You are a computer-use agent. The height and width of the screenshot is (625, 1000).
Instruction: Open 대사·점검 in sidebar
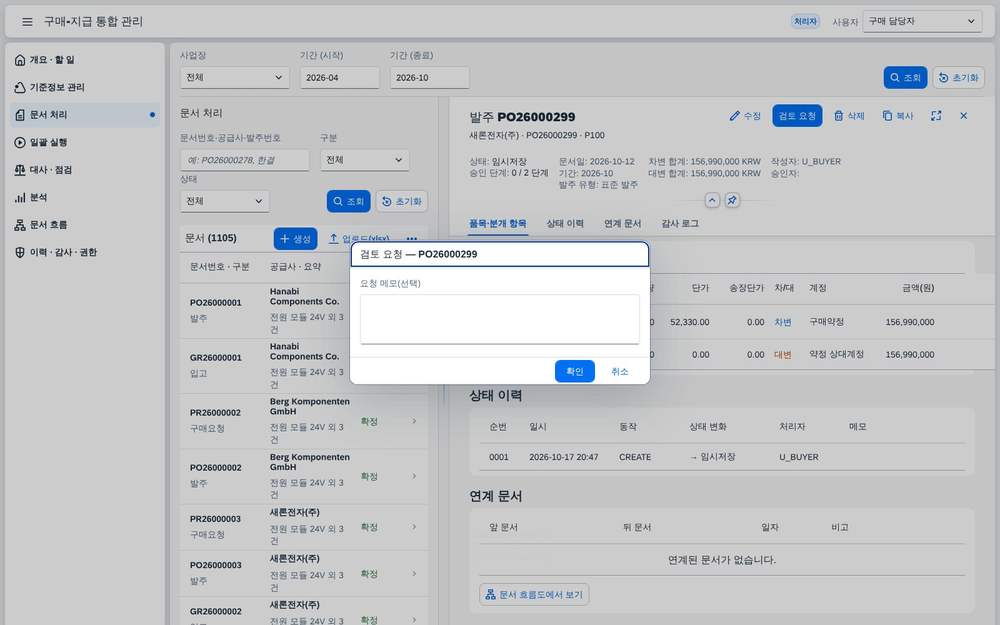[x=85, y=170]
